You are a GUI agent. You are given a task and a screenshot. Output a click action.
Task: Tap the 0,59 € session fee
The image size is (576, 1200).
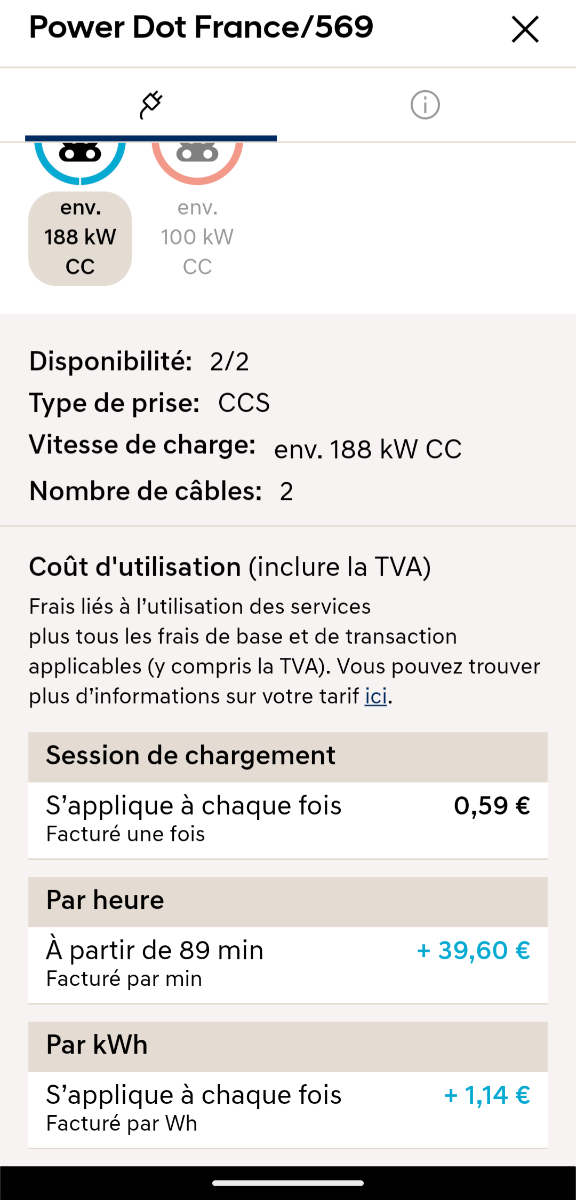492,807
